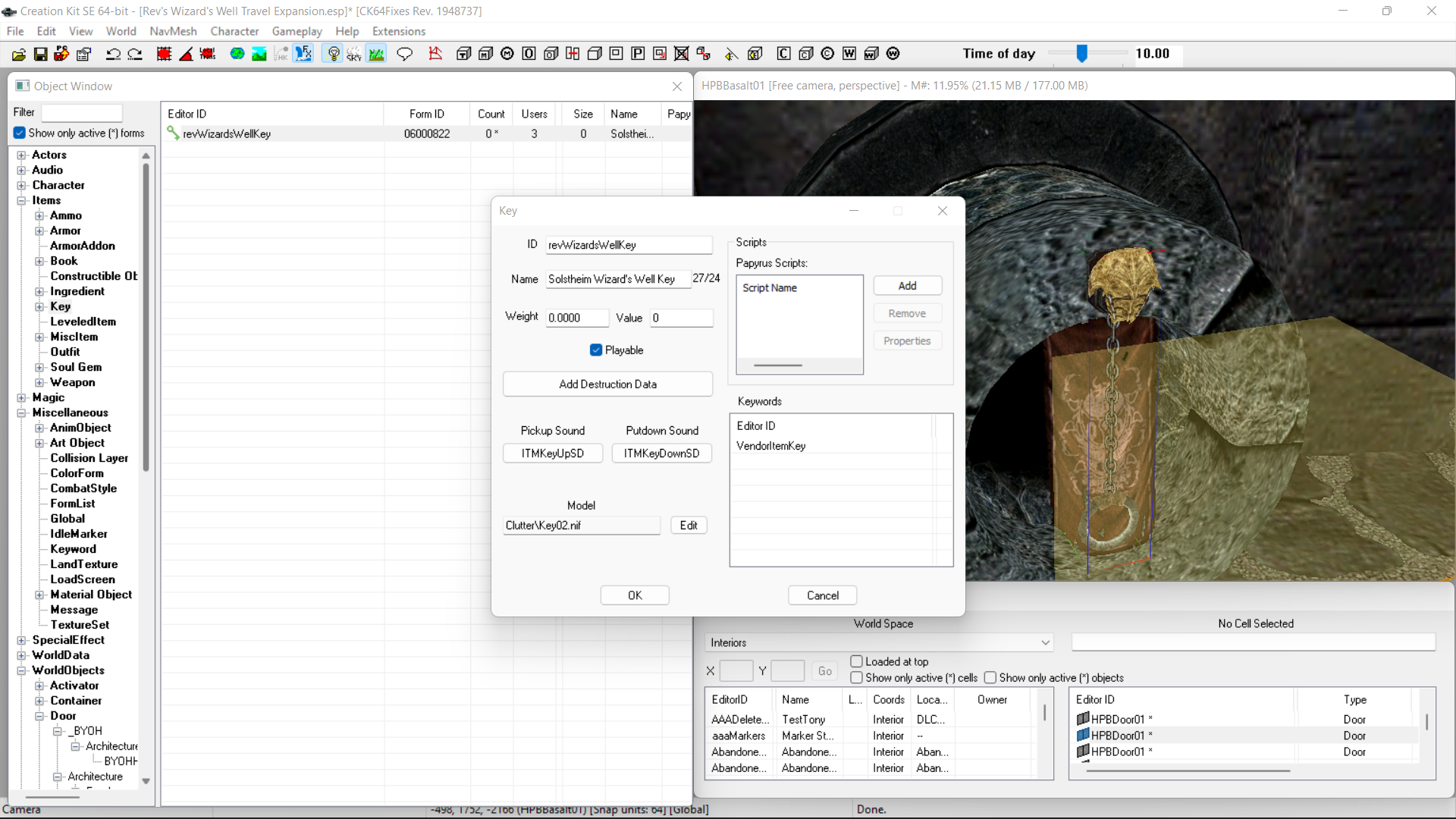The width and height of the screenshot is (1456, 819).
Task: Sort by the Form ID column header
Action: [427, 115]
